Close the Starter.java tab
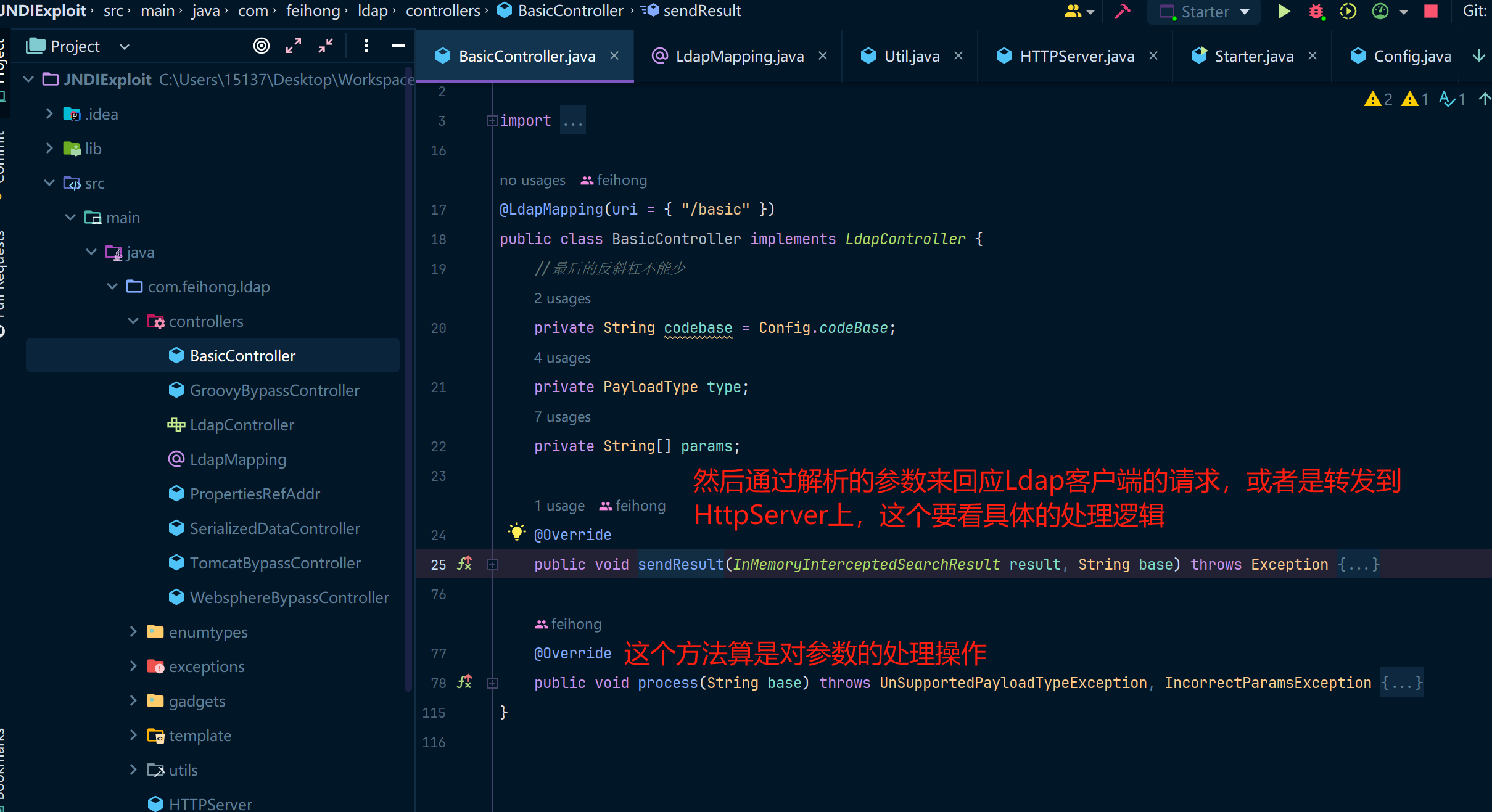1492x812 pixels. [1313, 56]
